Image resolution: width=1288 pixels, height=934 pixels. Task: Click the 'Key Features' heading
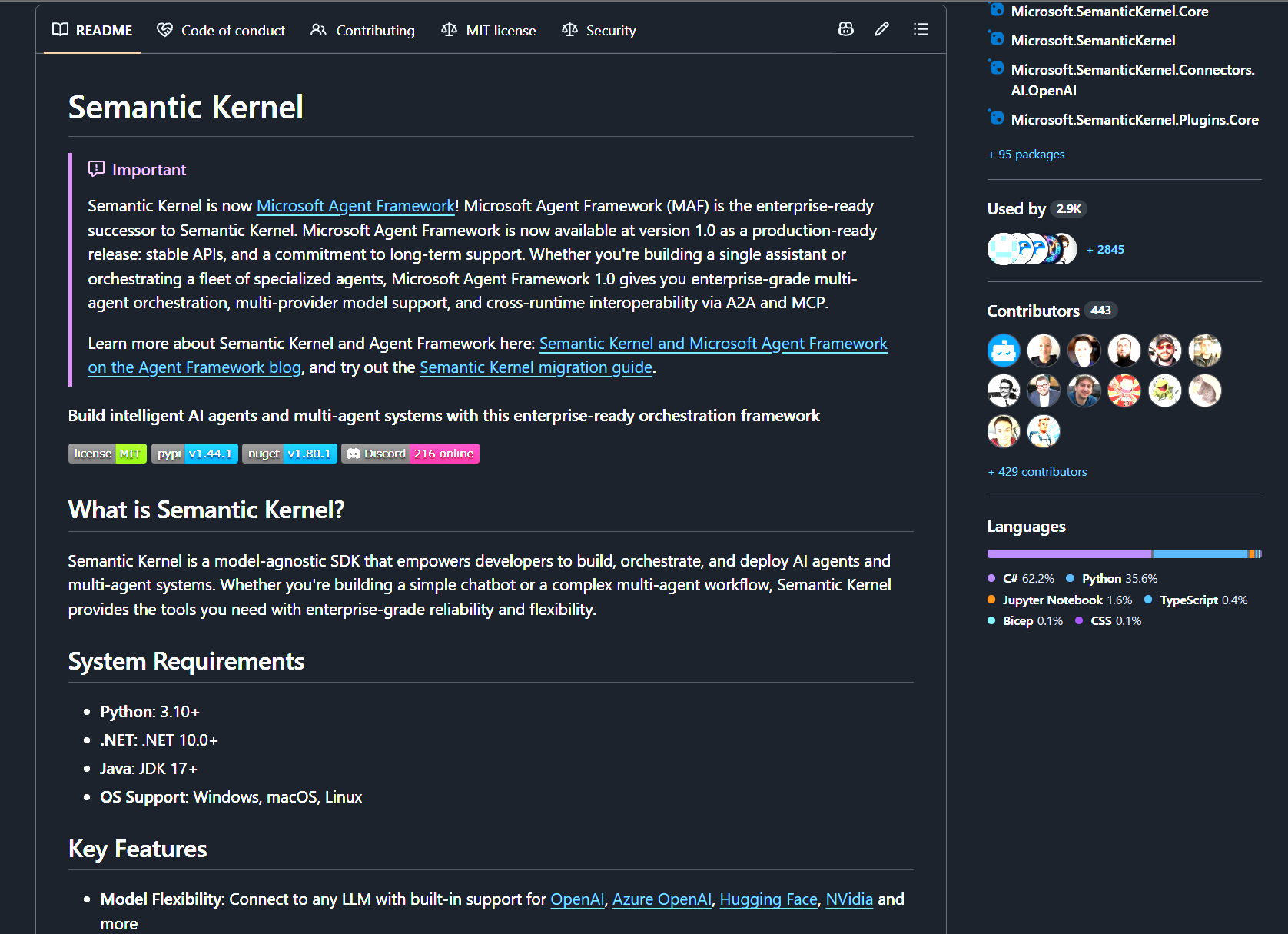click(138, 849)
